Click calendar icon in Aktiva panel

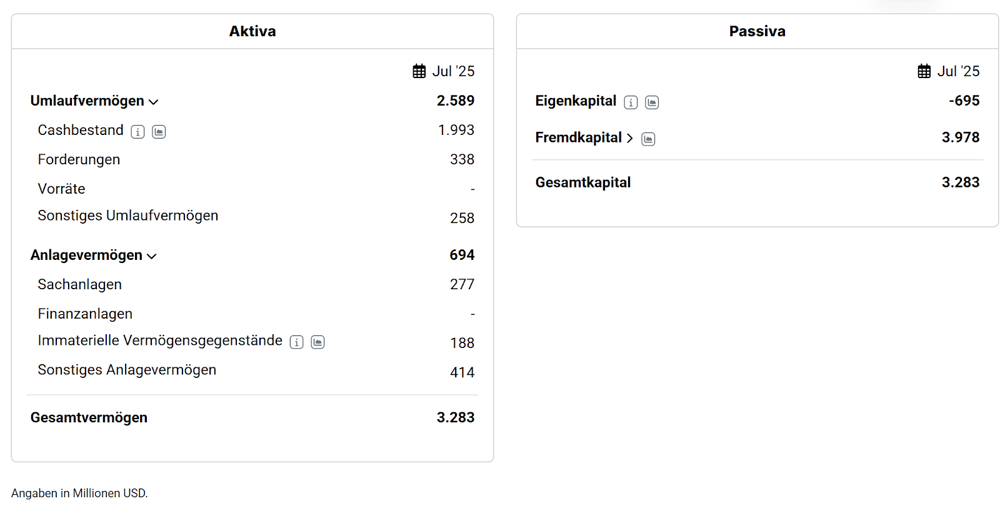(x=419, y=71)
